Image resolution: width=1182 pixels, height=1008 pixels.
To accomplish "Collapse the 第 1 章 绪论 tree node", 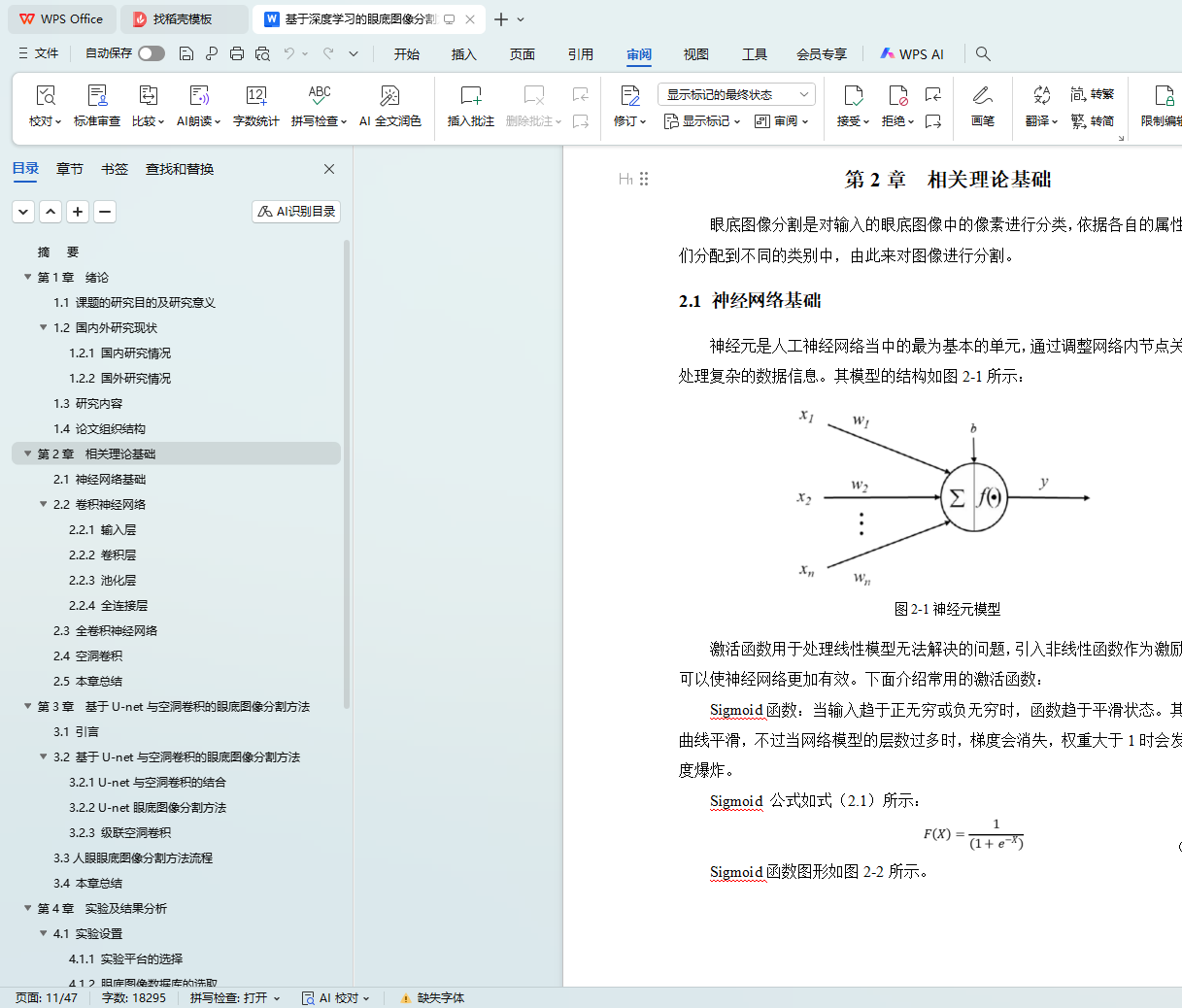I will 28,278.
